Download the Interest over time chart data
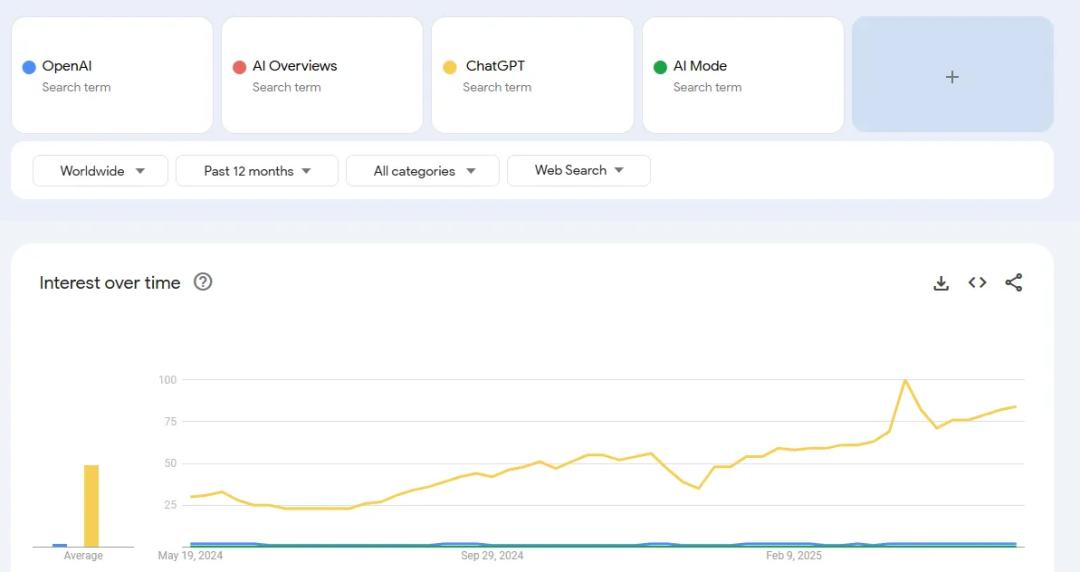The height and width of the screenshot is (572, 1080). click(940, 283)
